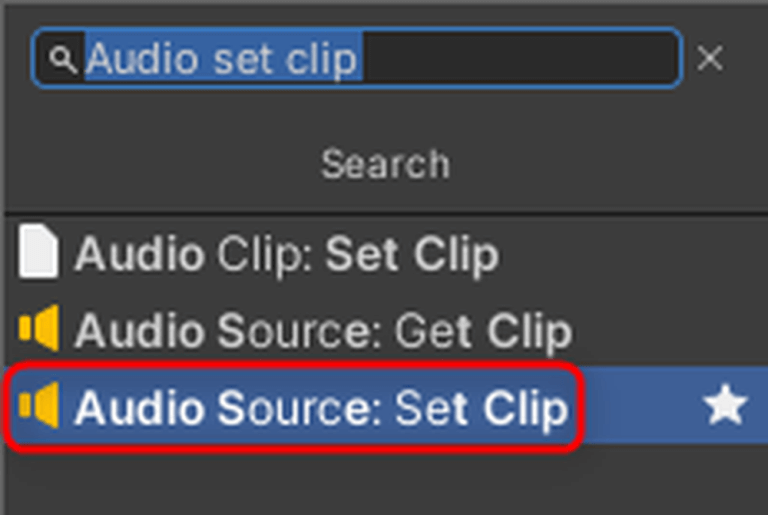Click the document icon beside Audio Clip

pos(38,253)
